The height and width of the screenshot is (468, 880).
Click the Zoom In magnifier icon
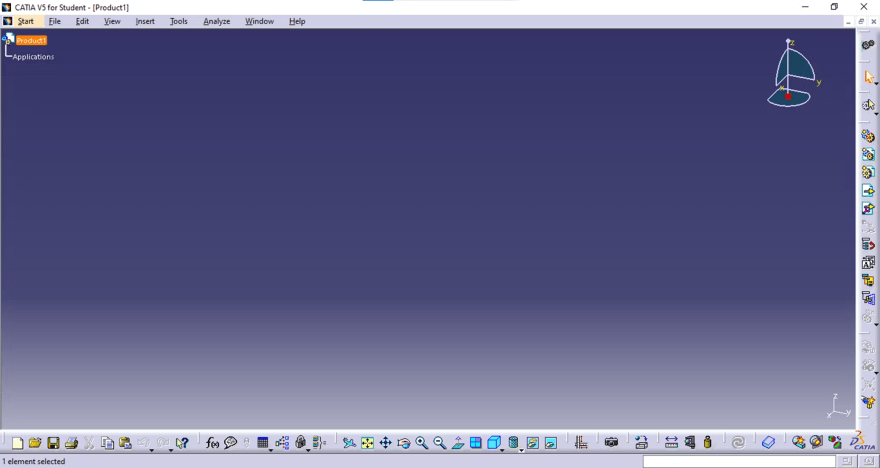(x=421, y=443)
